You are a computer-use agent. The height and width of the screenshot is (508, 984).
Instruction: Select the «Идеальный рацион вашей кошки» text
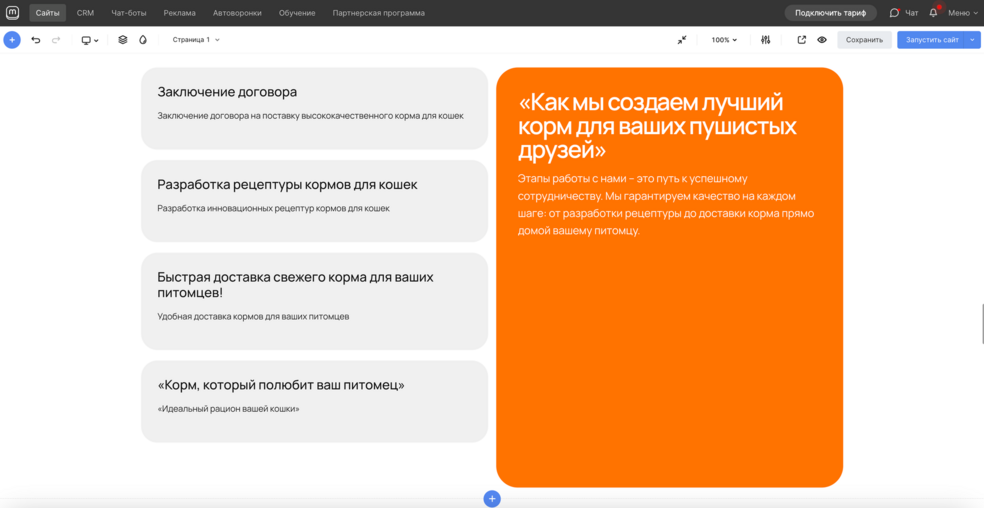point(228,409)
